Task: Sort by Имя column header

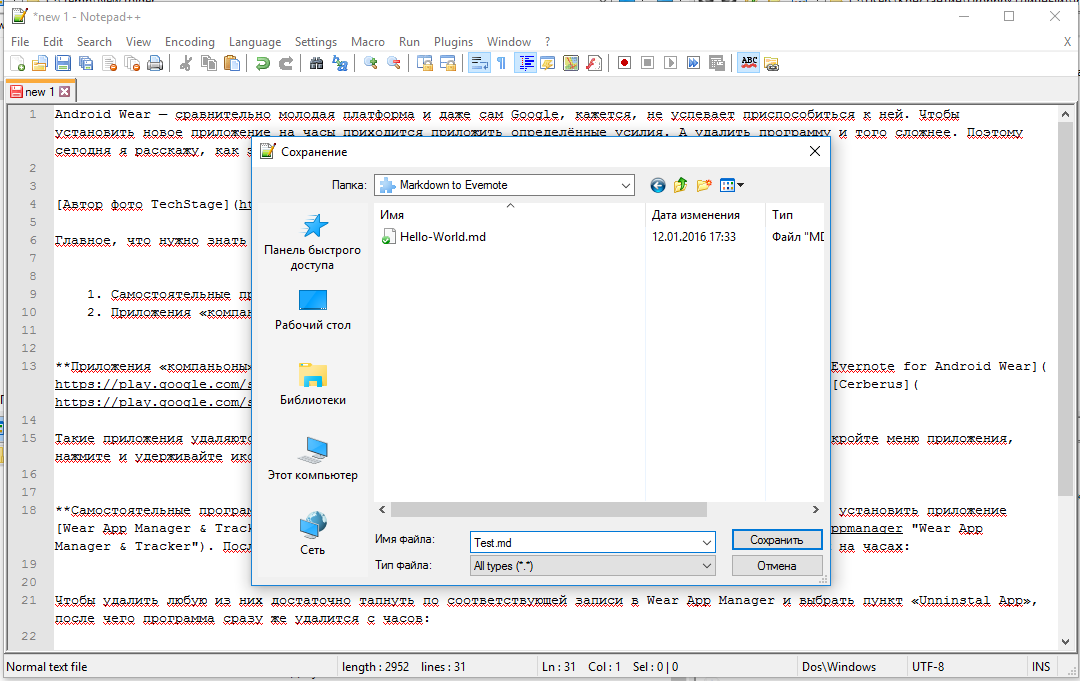Action: [510, 215]
